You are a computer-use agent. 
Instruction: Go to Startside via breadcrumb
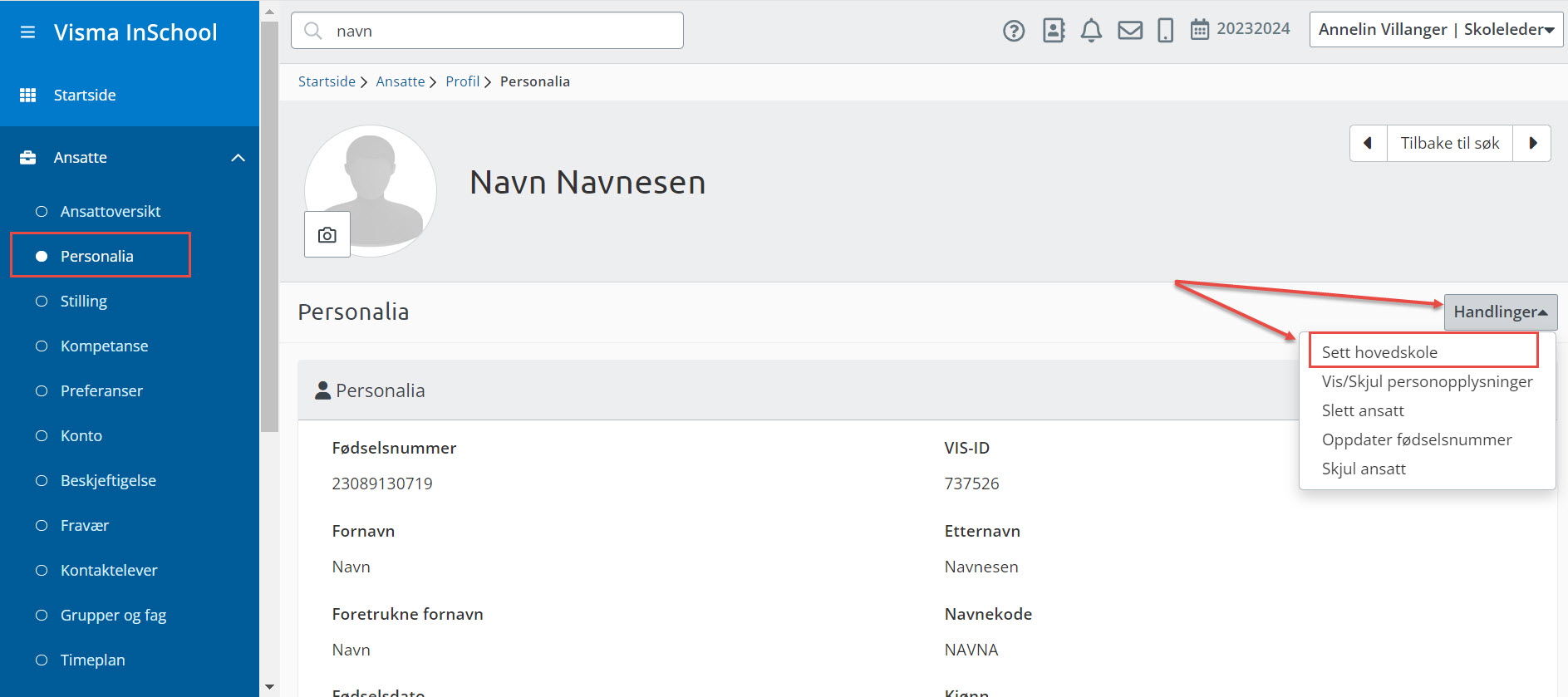click(x=327, y=81)
